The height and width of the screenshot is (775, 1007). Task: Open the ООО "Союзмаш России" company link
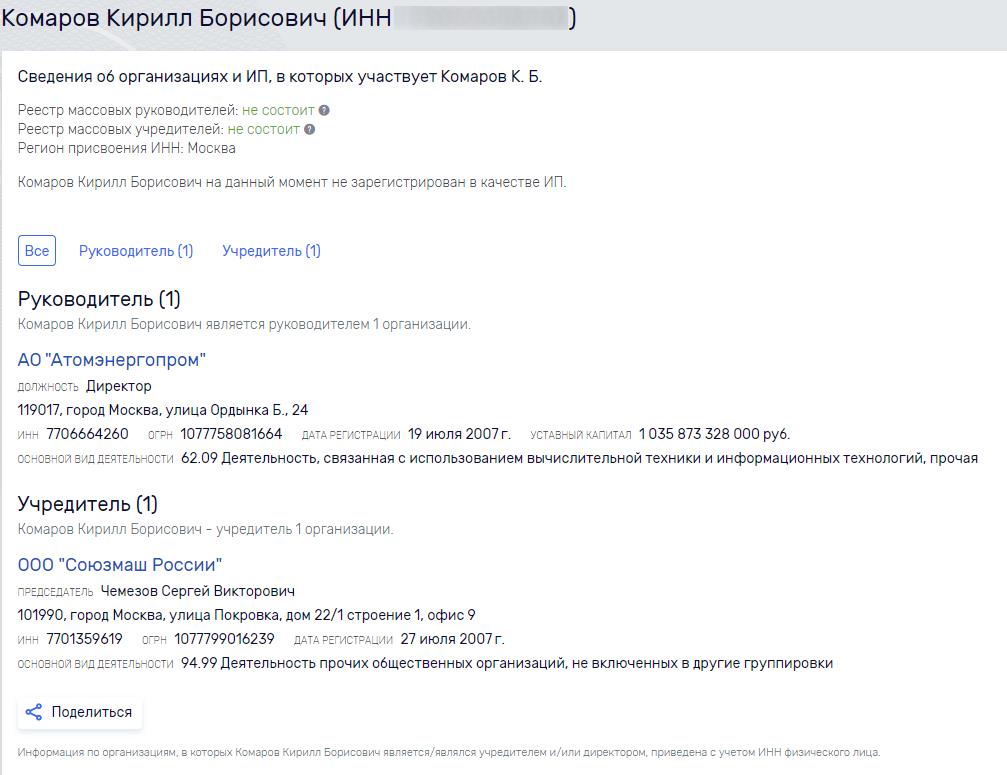(x=120, y=565)
